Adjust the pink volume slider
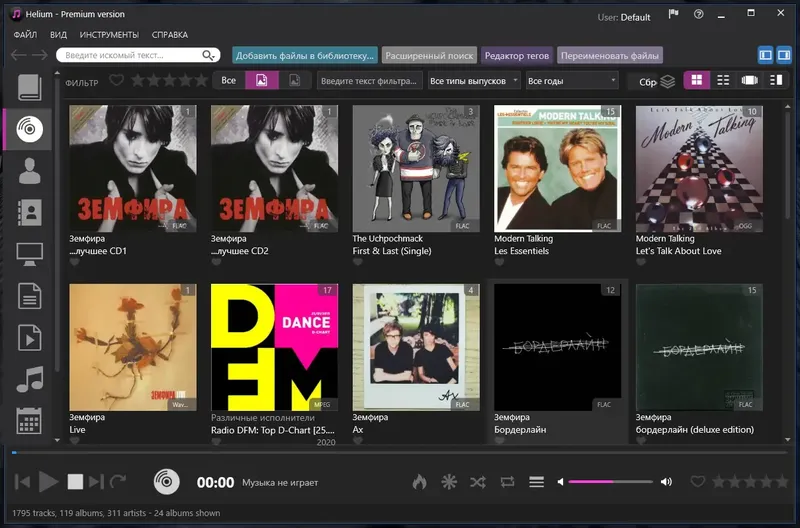800x528 pixels. pyautogui.click(x=610, y=482)
